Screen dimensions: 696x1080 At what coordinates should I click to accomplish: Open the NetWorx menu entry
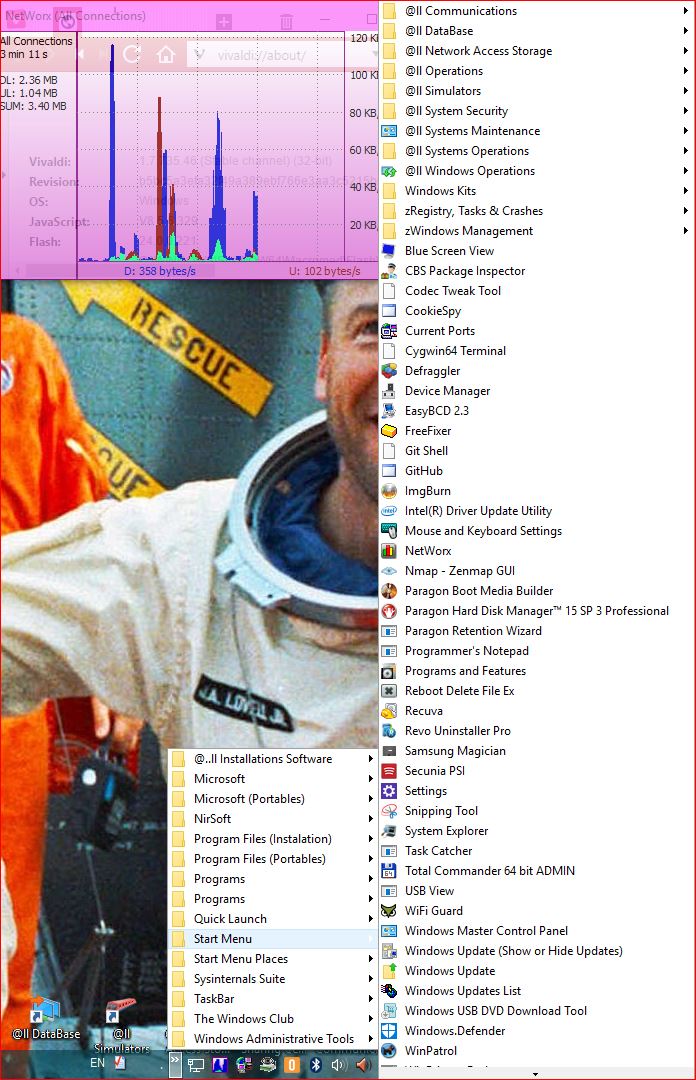427,551
